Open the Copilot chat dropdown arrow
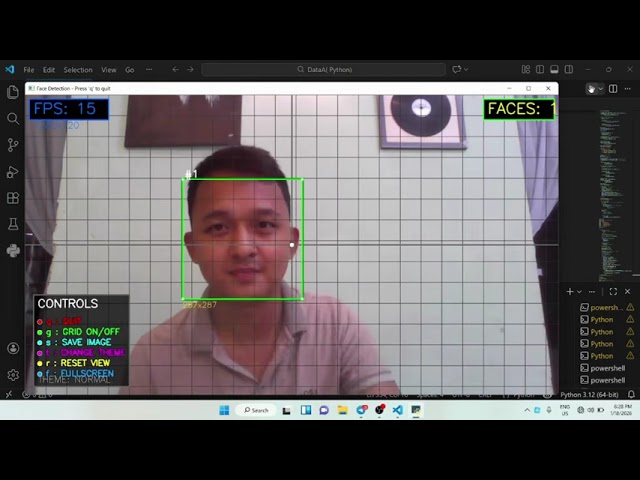Screen dimensions: 640x480 tap(466, 69)
